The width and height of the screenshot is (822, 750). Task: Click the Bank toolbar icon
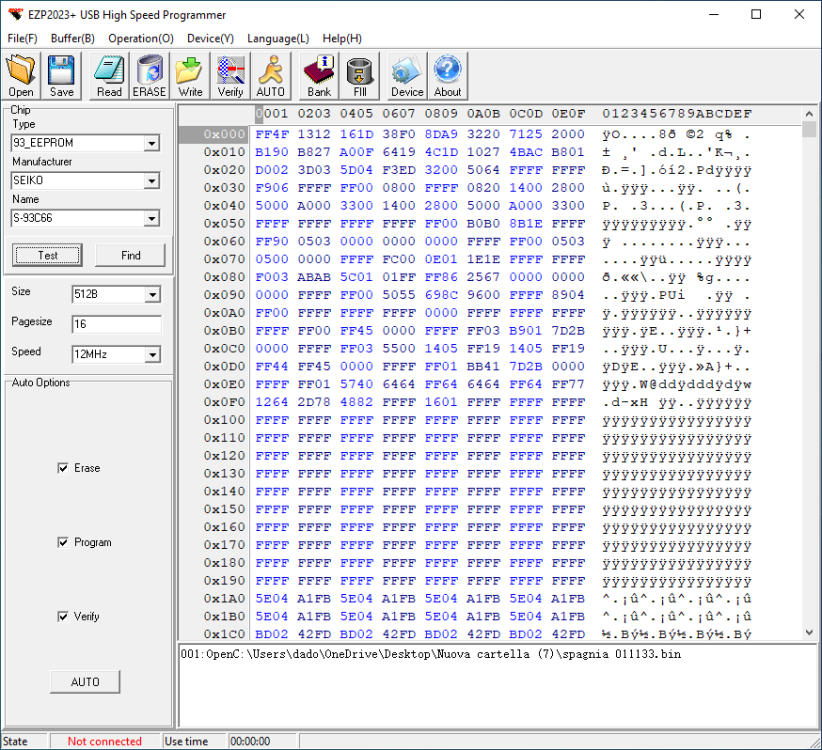[x=318, y=76]
